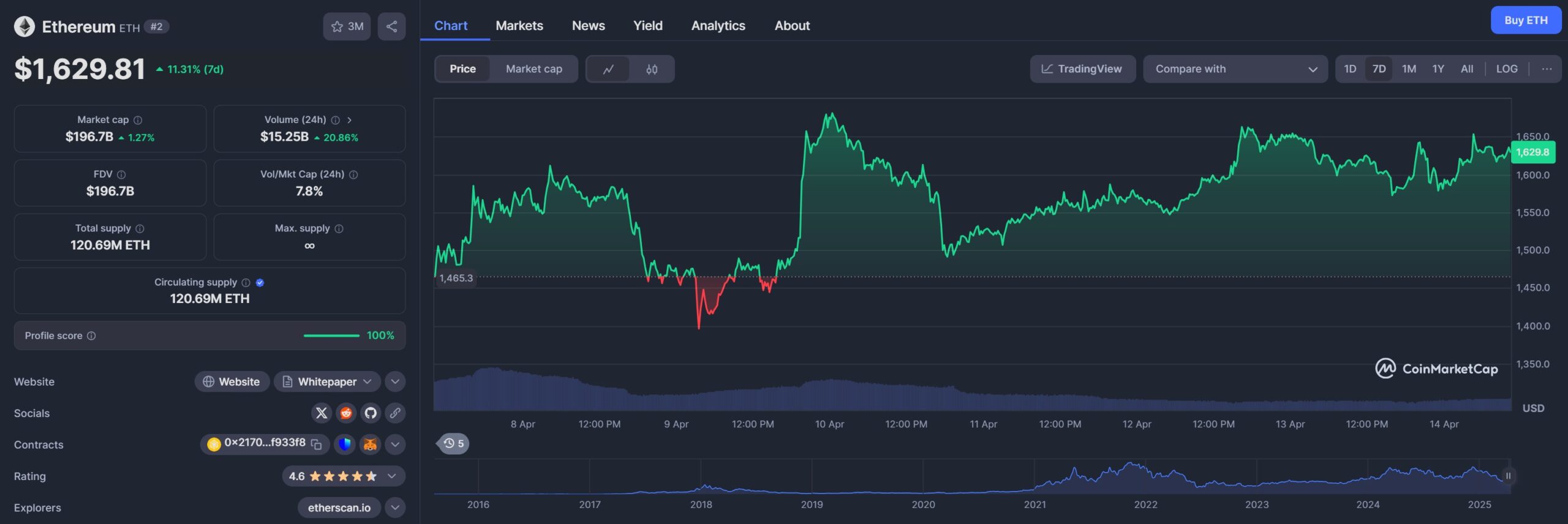Click the chart events clock badge
Screen dimensions: 1568x524
point(453,443)
